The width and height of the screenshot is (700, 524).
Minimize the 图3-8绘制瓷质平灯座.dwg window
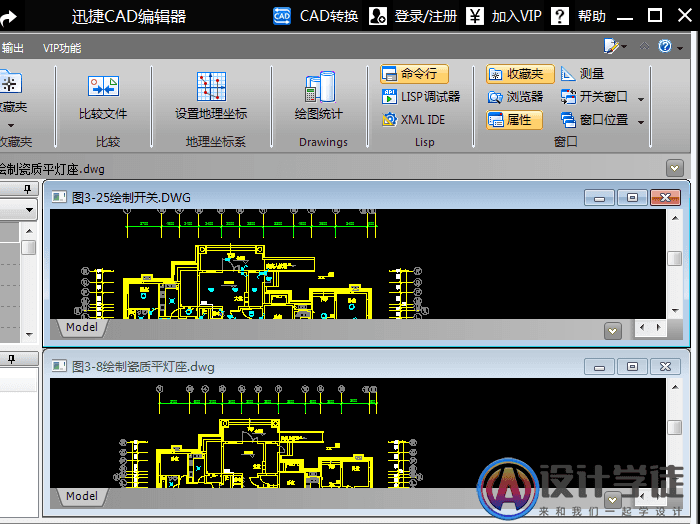(599, 366)
